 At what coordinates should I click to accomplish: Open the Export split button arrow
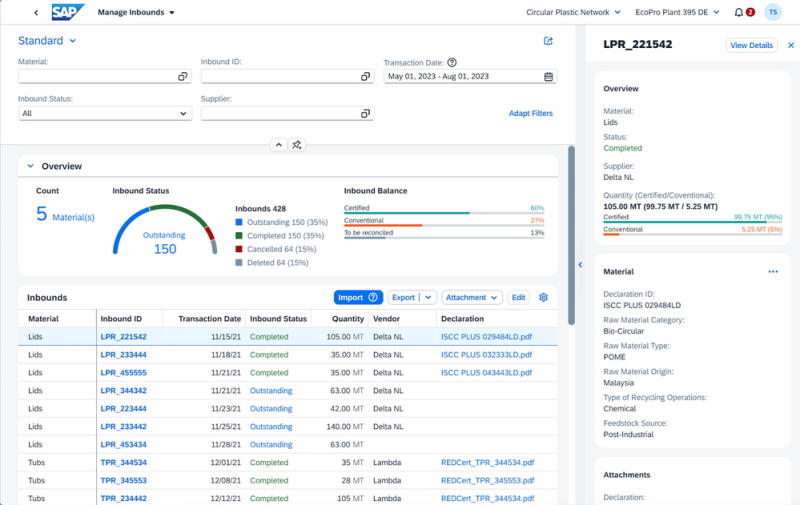click(428, 297)
